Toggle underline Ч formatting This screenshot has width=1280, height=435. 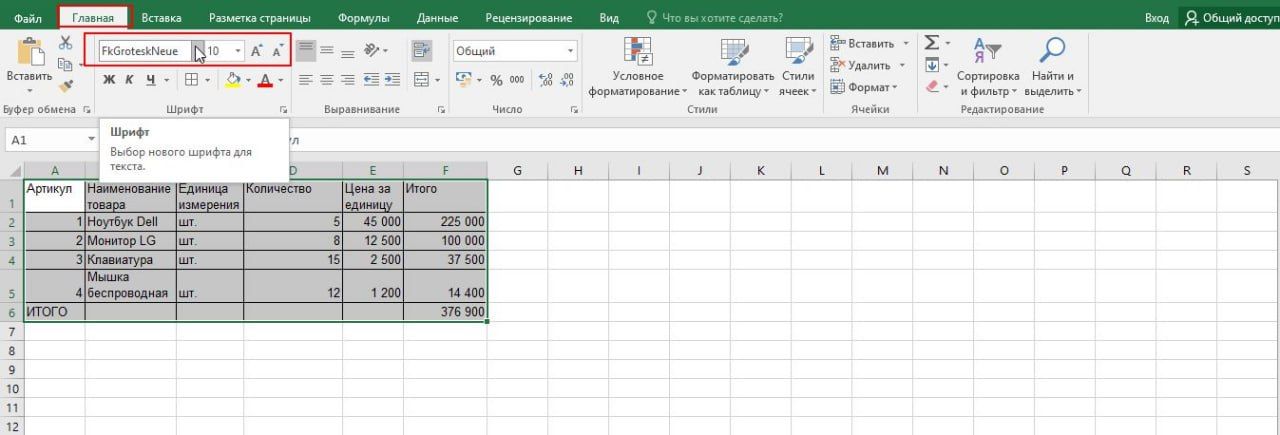tap(151, 80)
